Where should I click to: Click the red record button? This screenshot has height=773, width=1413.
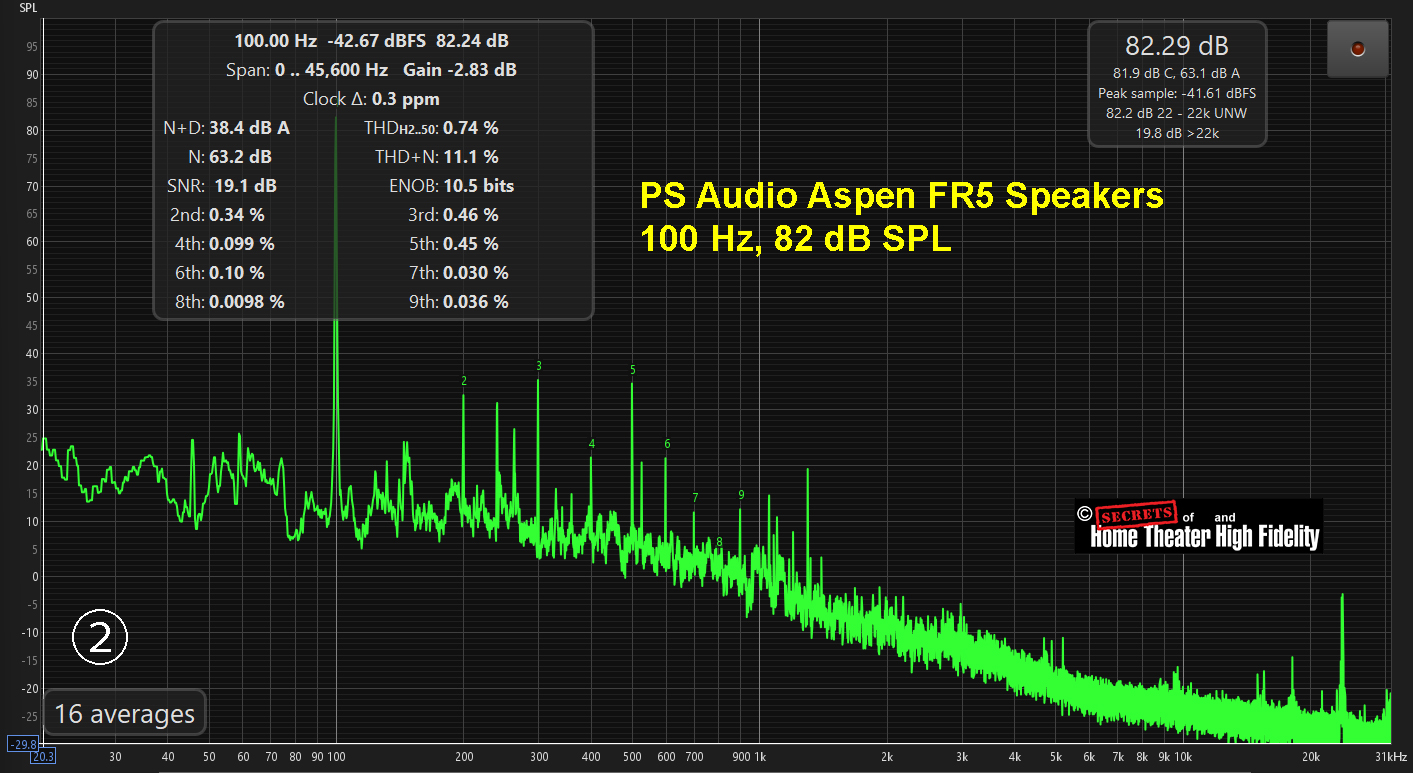point(1357,49)
